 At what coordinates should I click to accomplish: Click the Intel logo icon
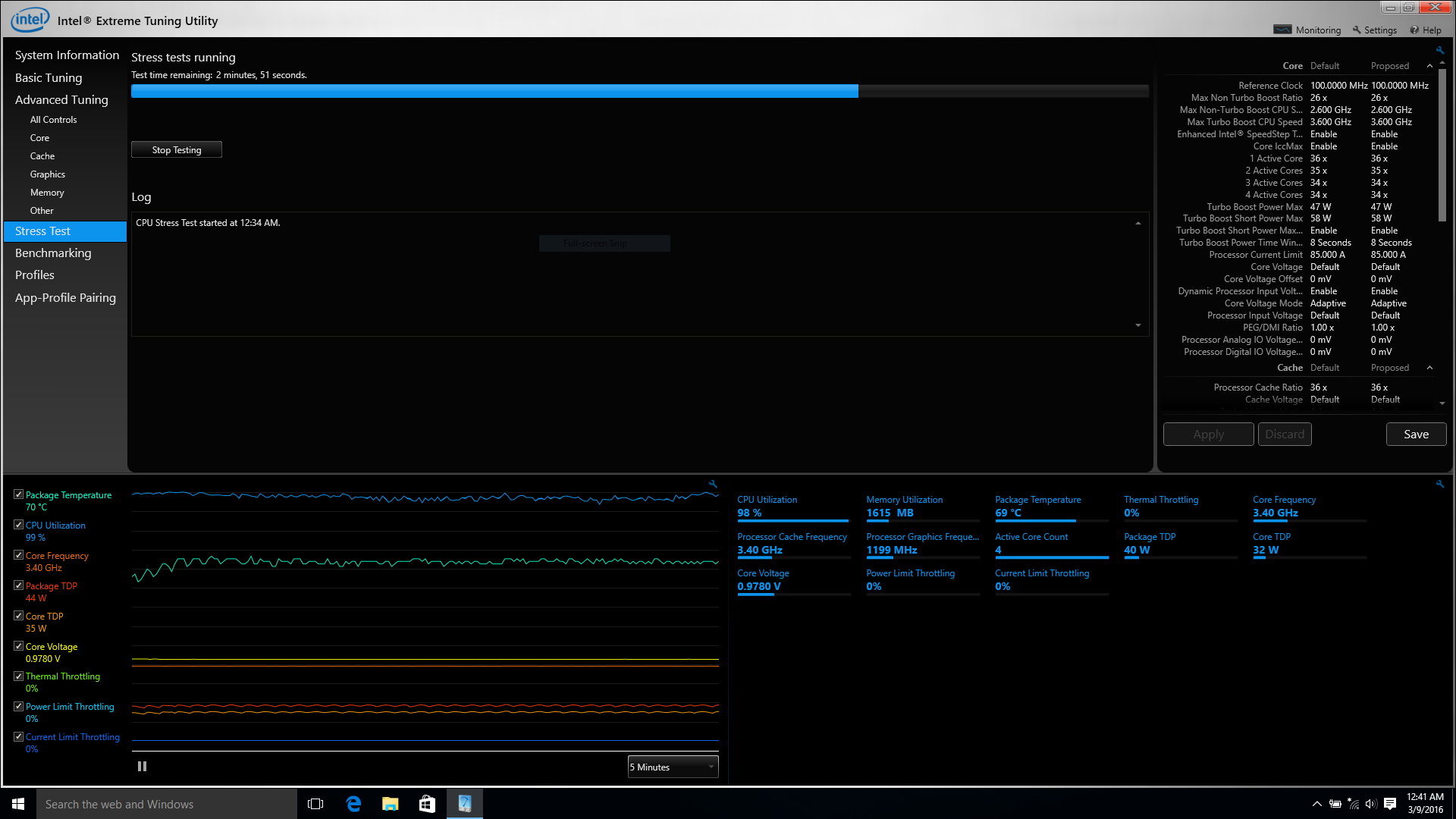click(x=30, y=20)
